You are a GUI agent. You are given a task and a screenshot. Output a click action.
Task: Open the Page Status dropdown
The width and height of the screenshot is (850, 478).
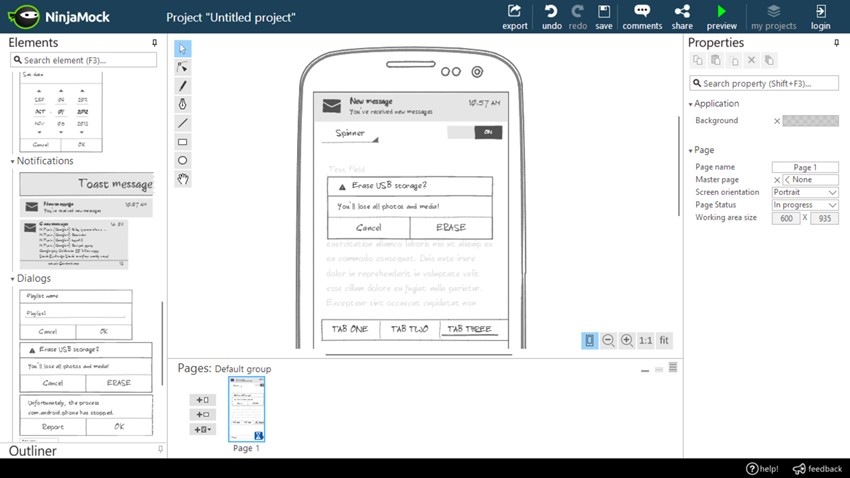805,205
